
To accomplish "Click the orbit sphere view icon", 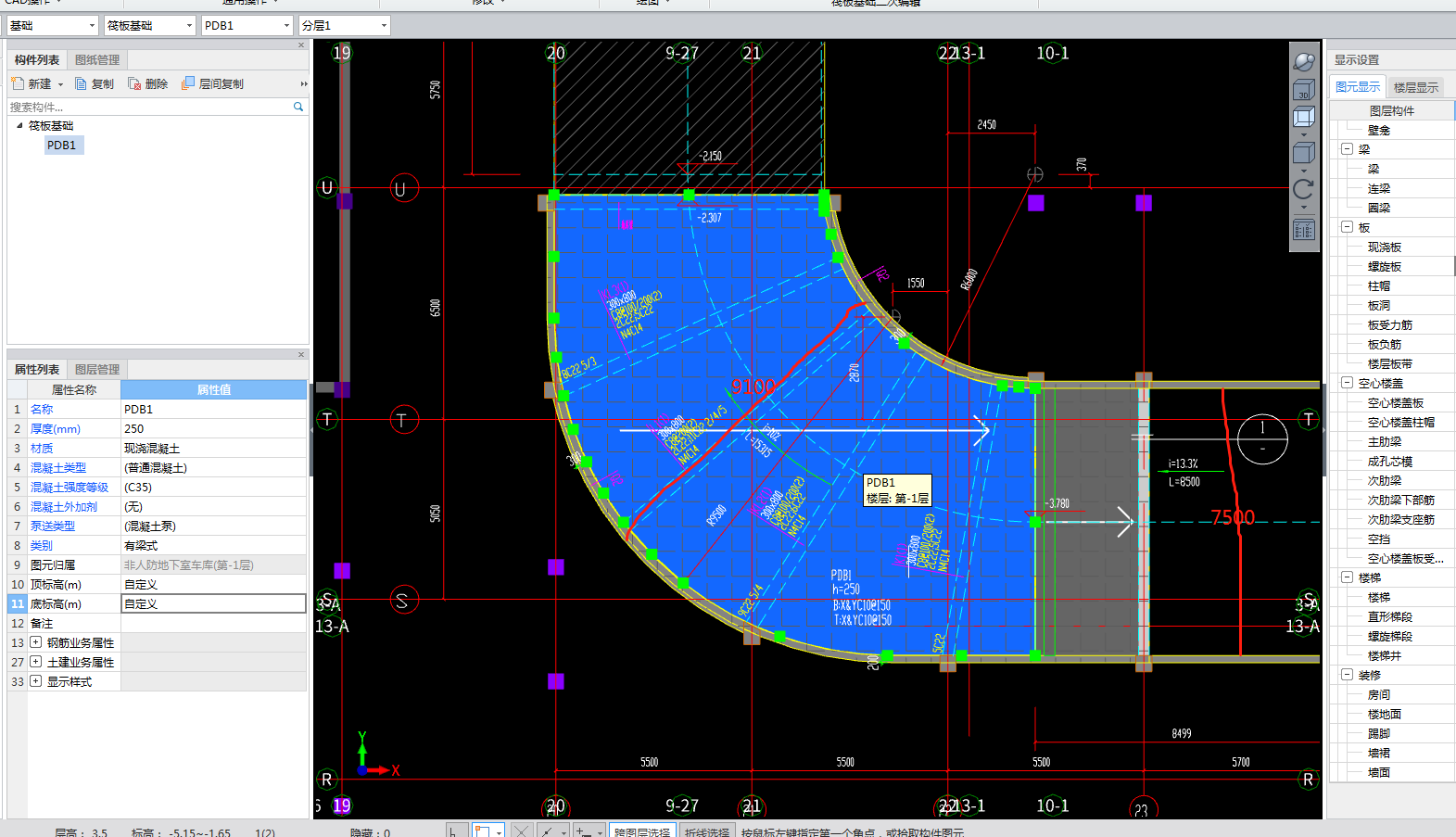I will [x=1304, y=61].
